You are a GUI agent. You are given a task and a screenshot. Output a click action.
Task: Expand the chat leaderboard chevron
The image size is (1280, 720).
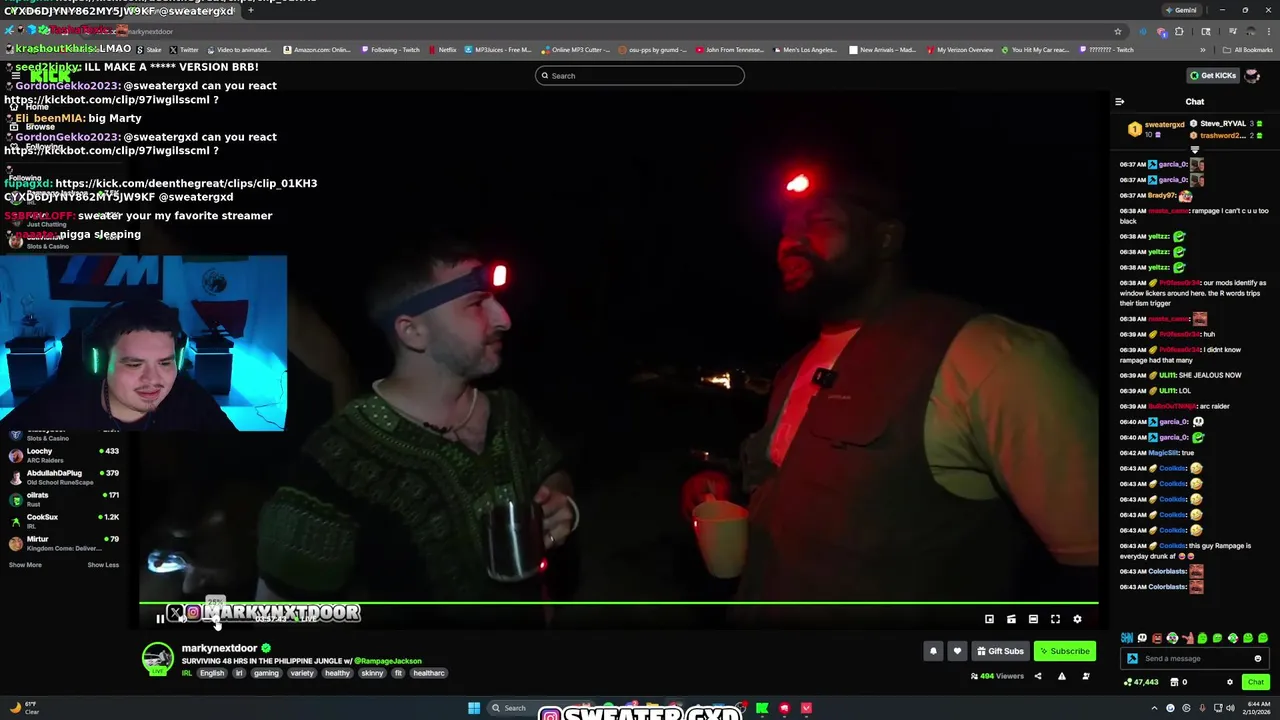pos(1195,149)
